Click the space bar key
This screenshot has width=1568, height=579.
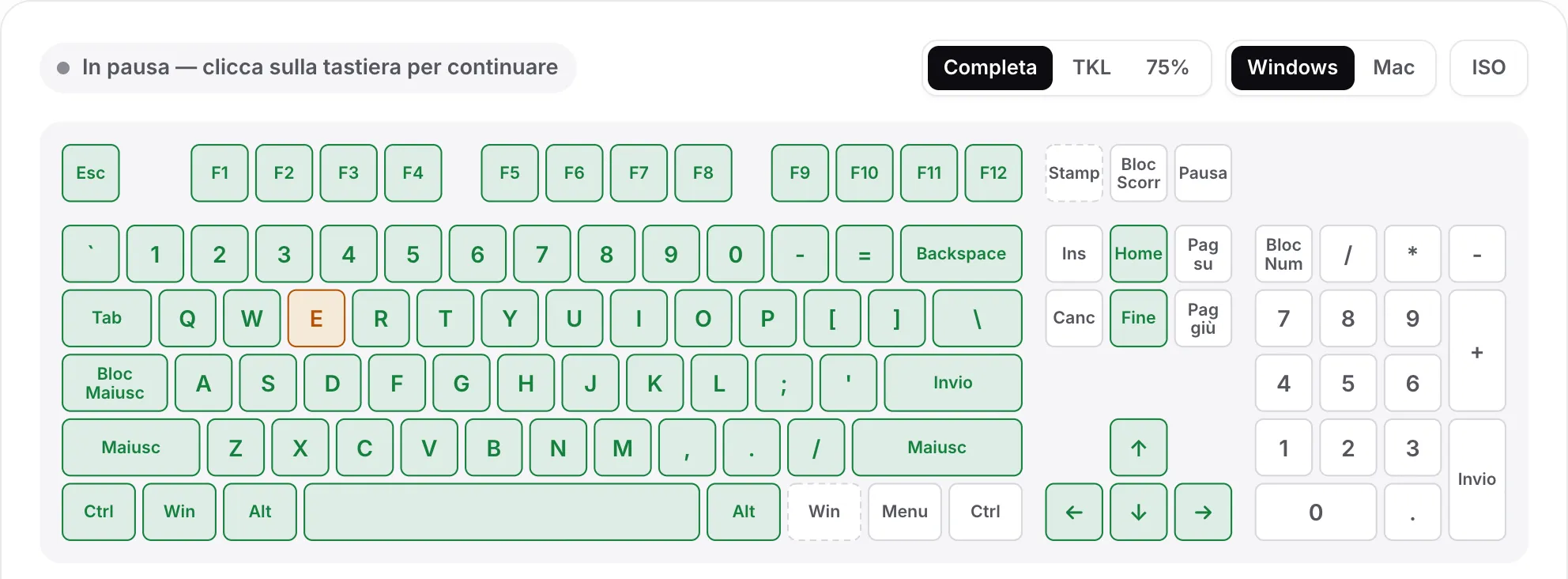click(x=502, y=512)
